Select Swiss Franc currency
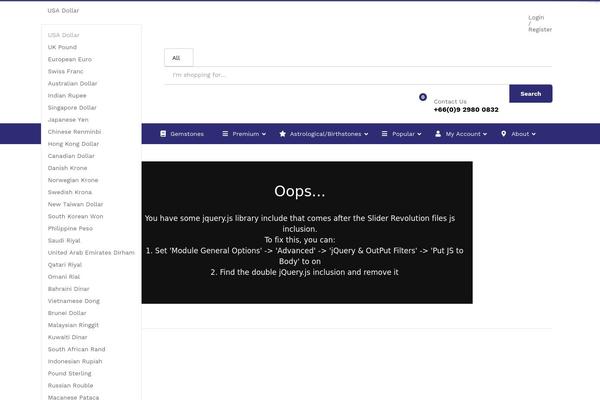The height and width of the screenshot is (400, 600). (x=65, y=71)
